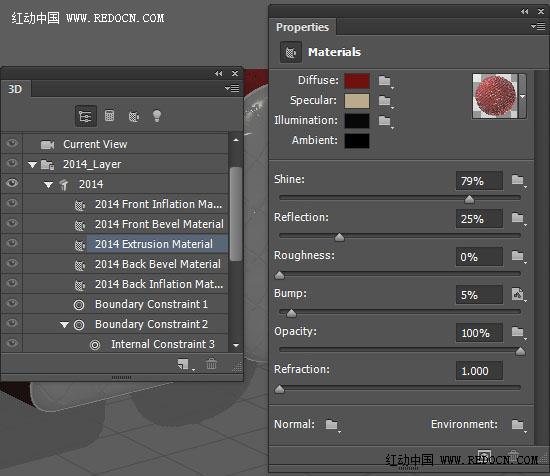Close the Properties panel

coord(541,12)
